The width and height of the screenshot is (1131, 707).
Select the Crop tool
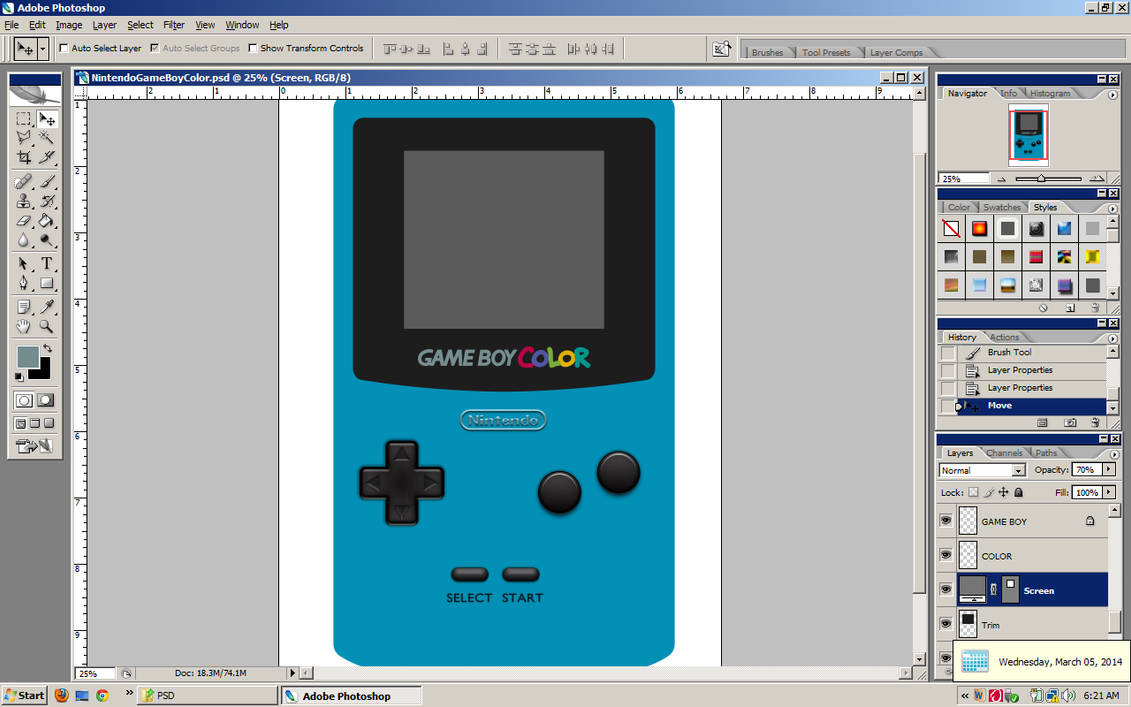[x=24, y=156]
